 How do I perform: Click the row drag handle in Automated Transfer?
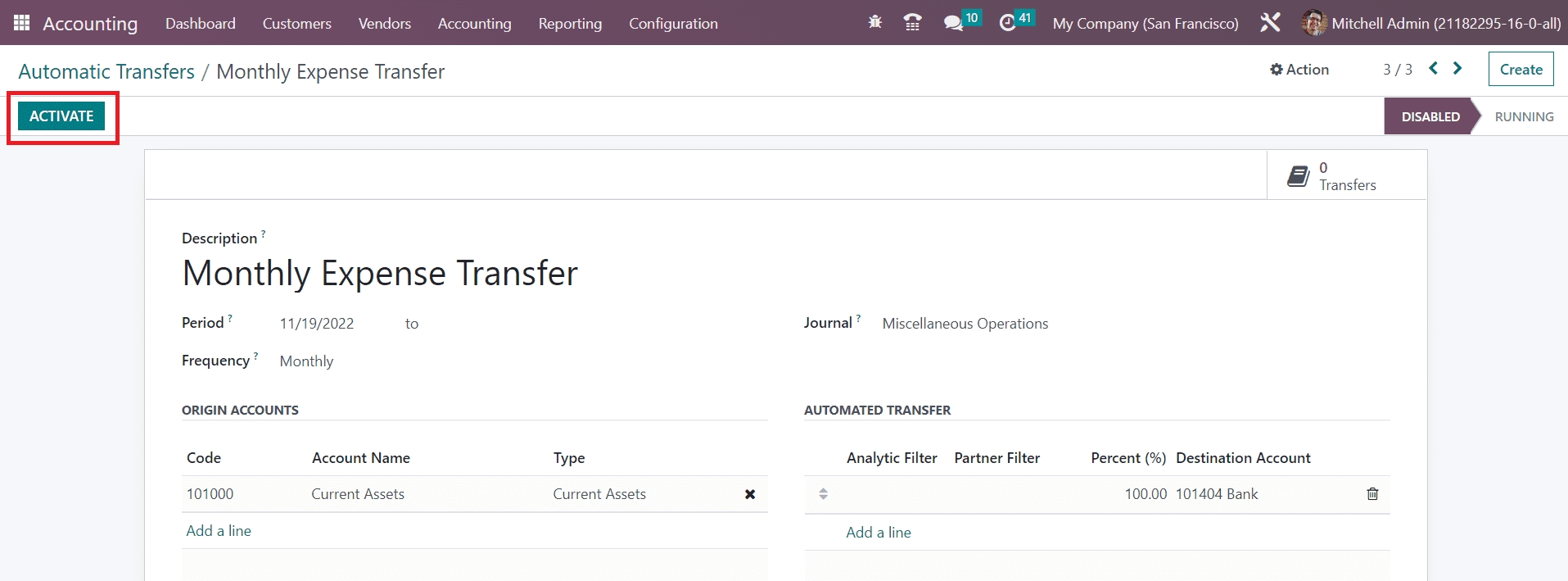pos(823,494)
